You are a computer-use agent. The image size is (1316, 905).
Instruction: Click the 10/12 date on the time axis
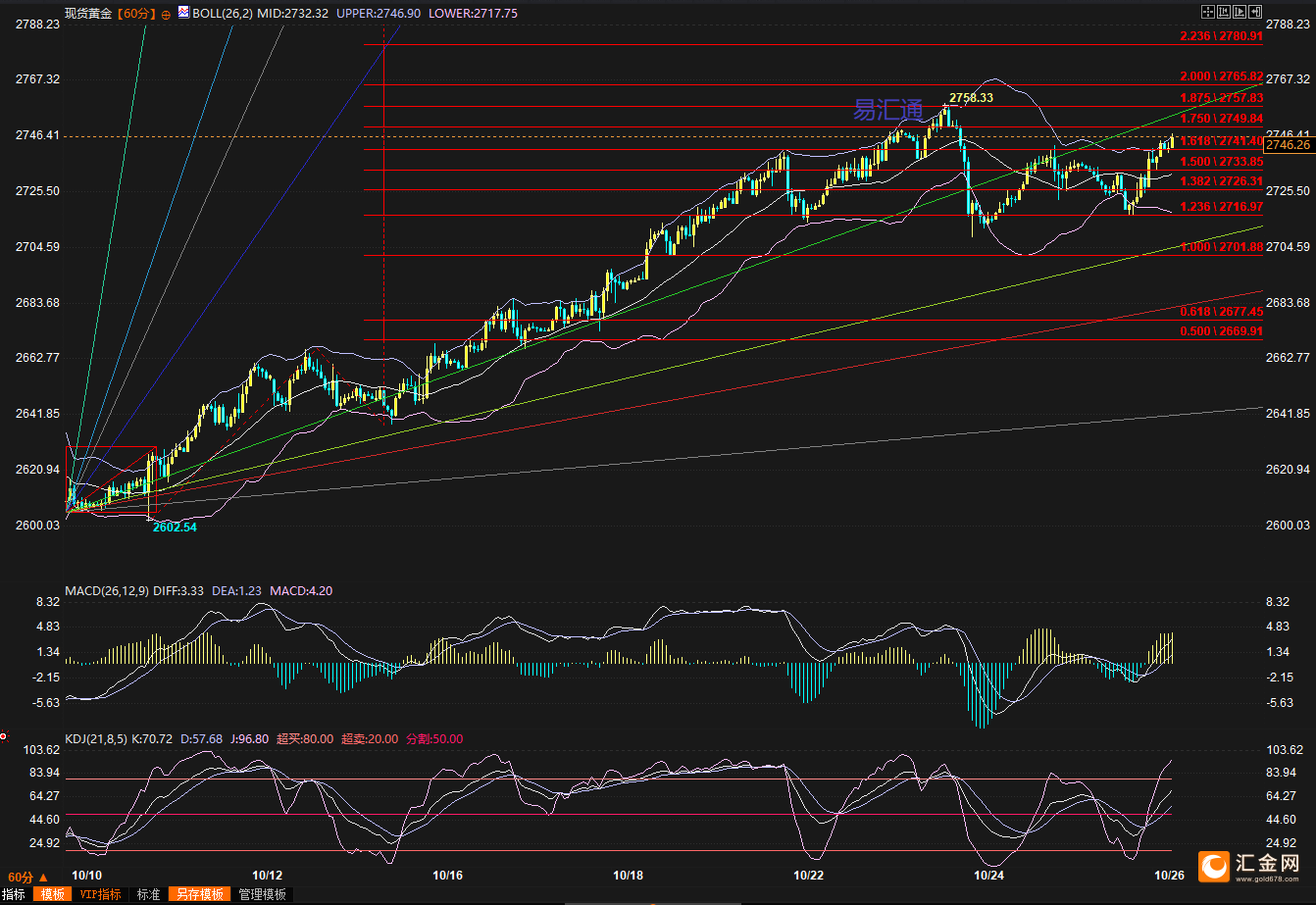[267, 875]
